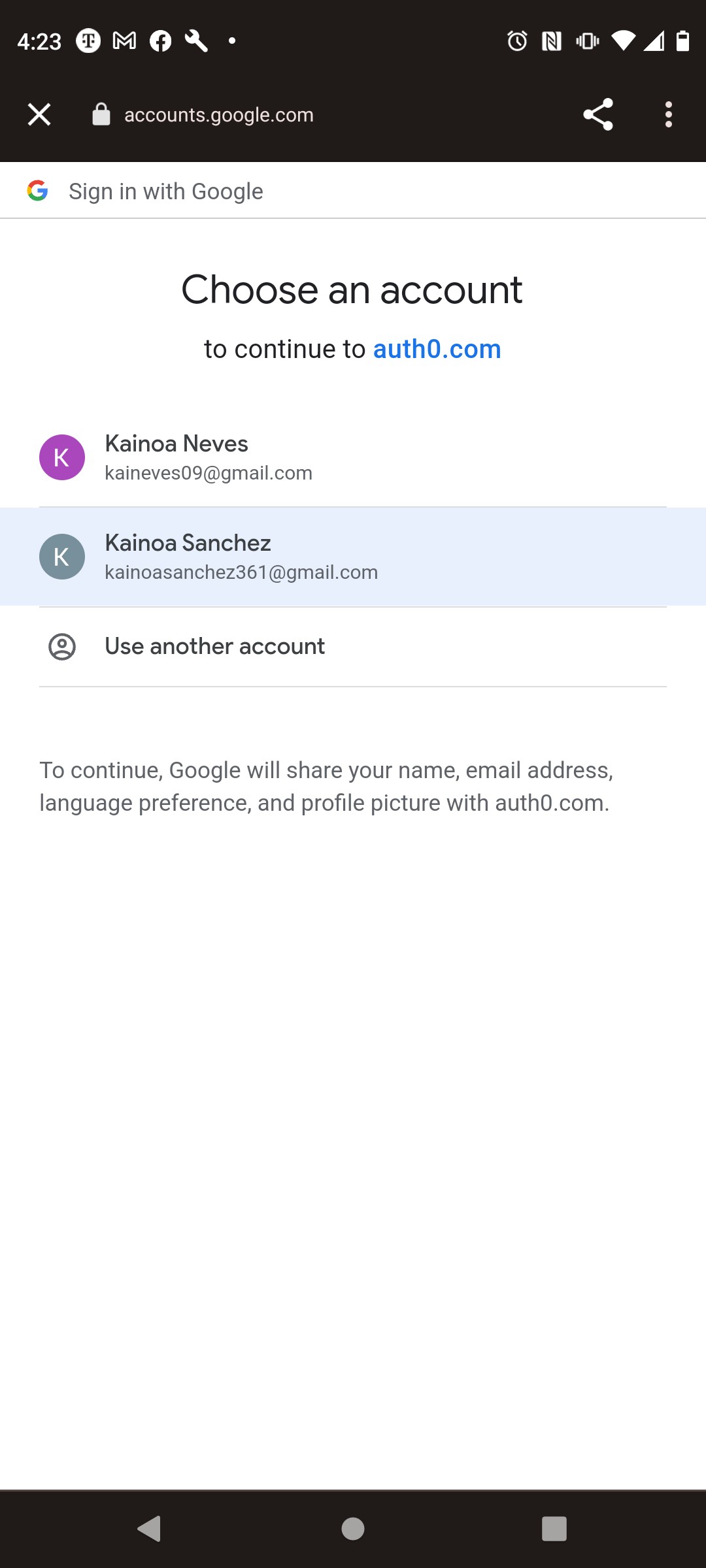The image size is (706, 1568).
Task: Tap the alarm clock status icon
Action: point(517,41)
